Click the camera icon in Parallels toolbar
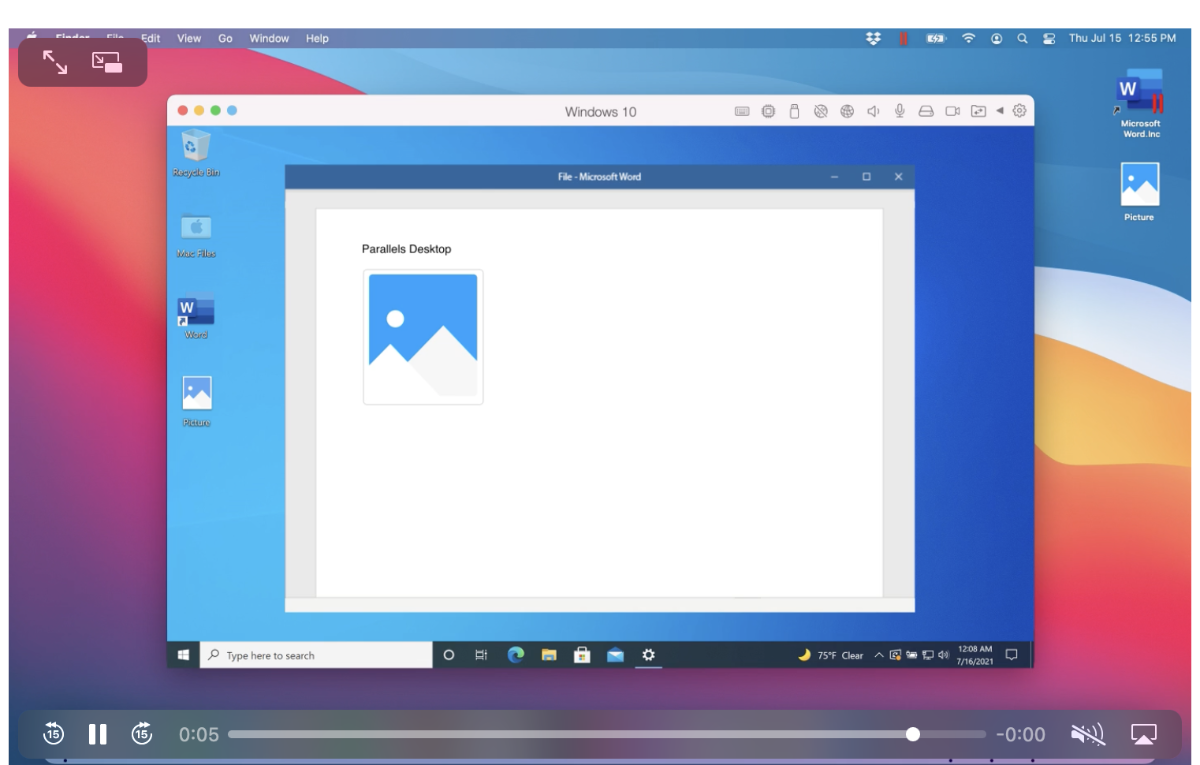The height and width of the screenshot is (765, 1200). [x=953, y=111]
